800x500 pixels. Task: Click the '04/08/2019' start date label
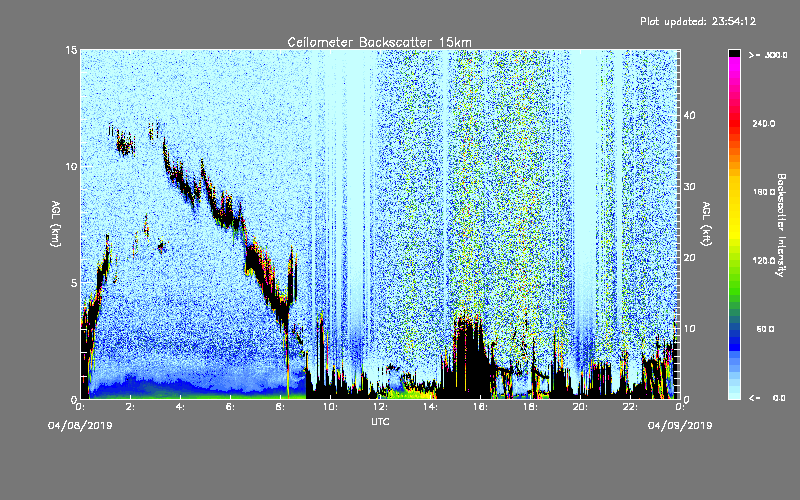[x=80, y=426]
